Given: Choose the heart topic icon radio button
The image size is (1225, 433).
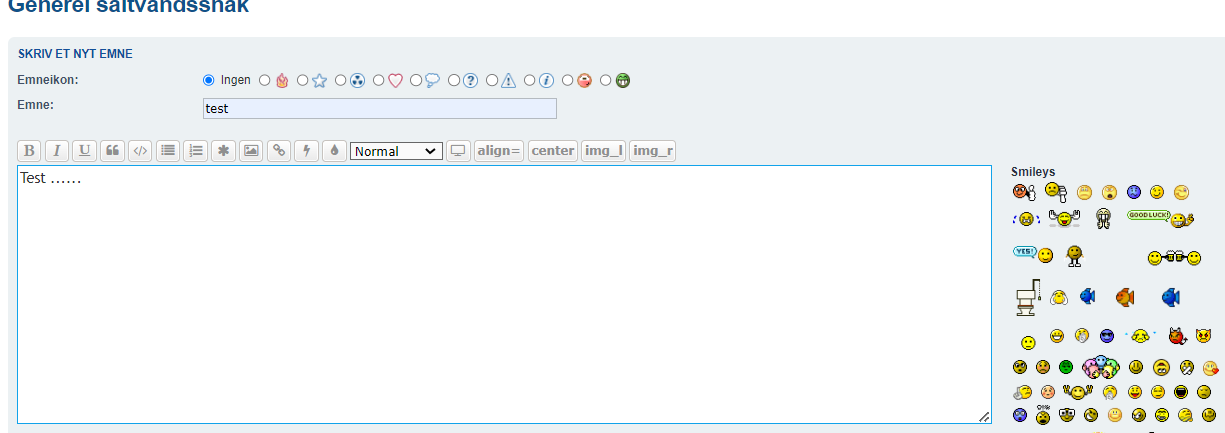Looking at the screenshot, I should coord(379,80).
